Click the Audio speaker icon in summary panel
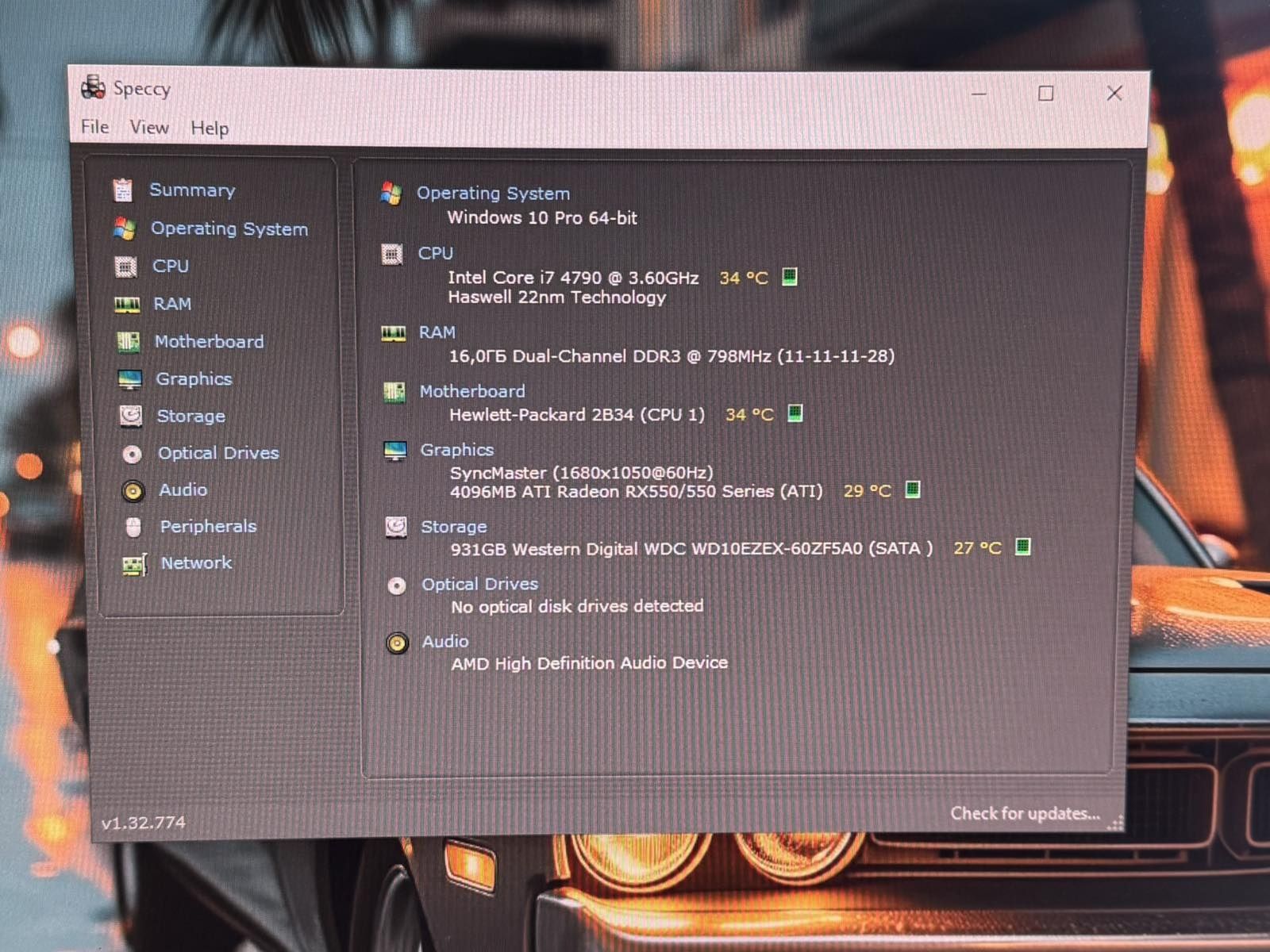The image size is (1270, 952). click(398, 643)
